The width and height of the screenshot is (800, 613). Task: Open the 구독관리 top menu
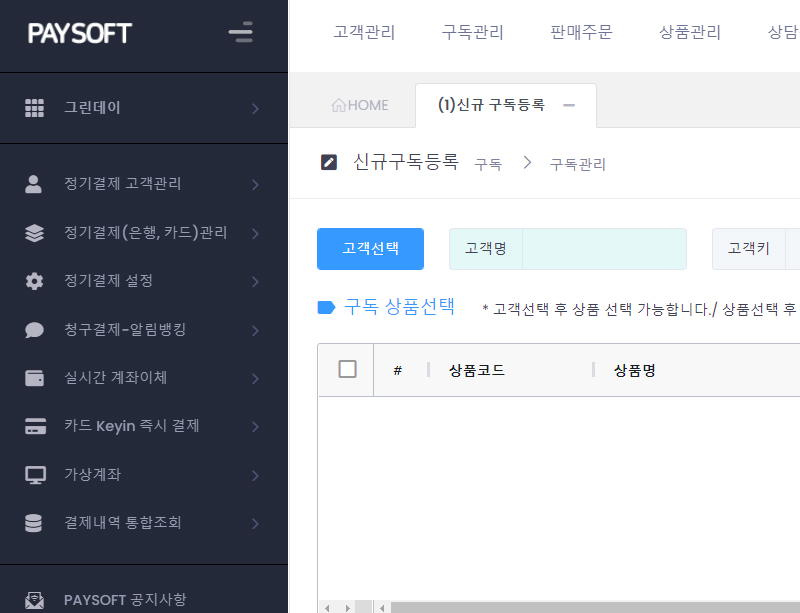(472, 32)
